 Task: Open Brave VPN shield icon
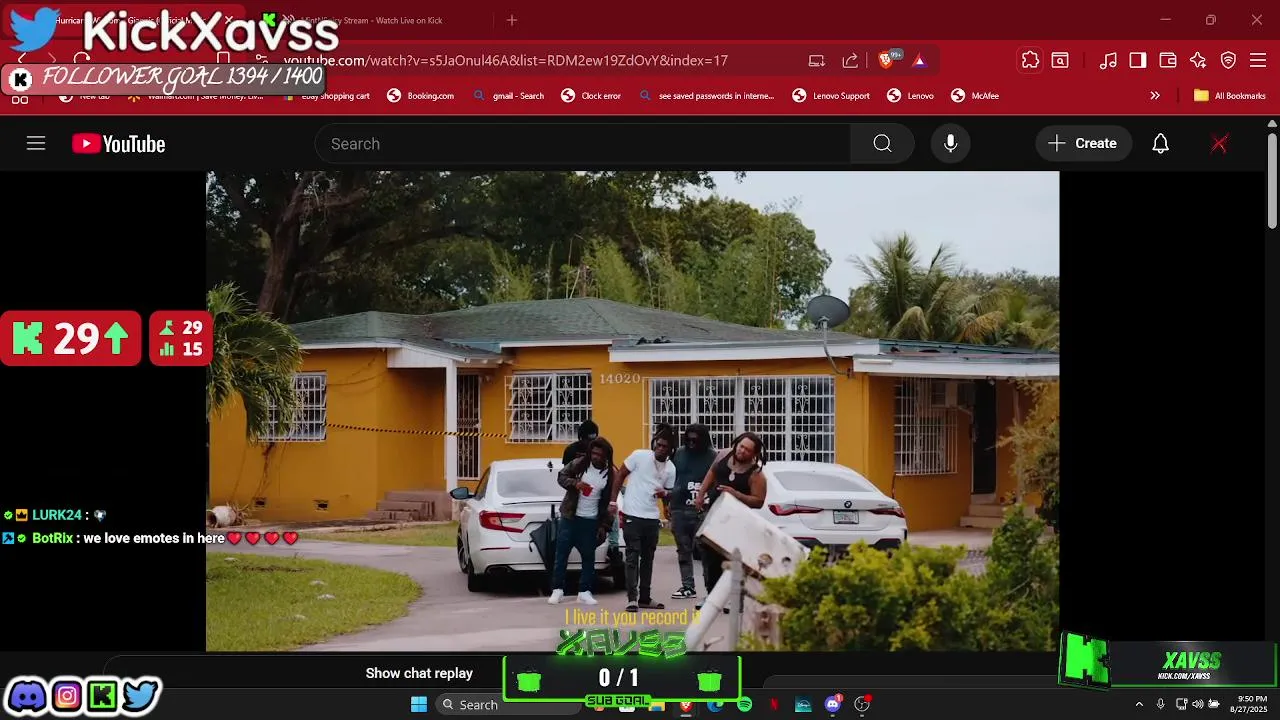click(1229, 60)
